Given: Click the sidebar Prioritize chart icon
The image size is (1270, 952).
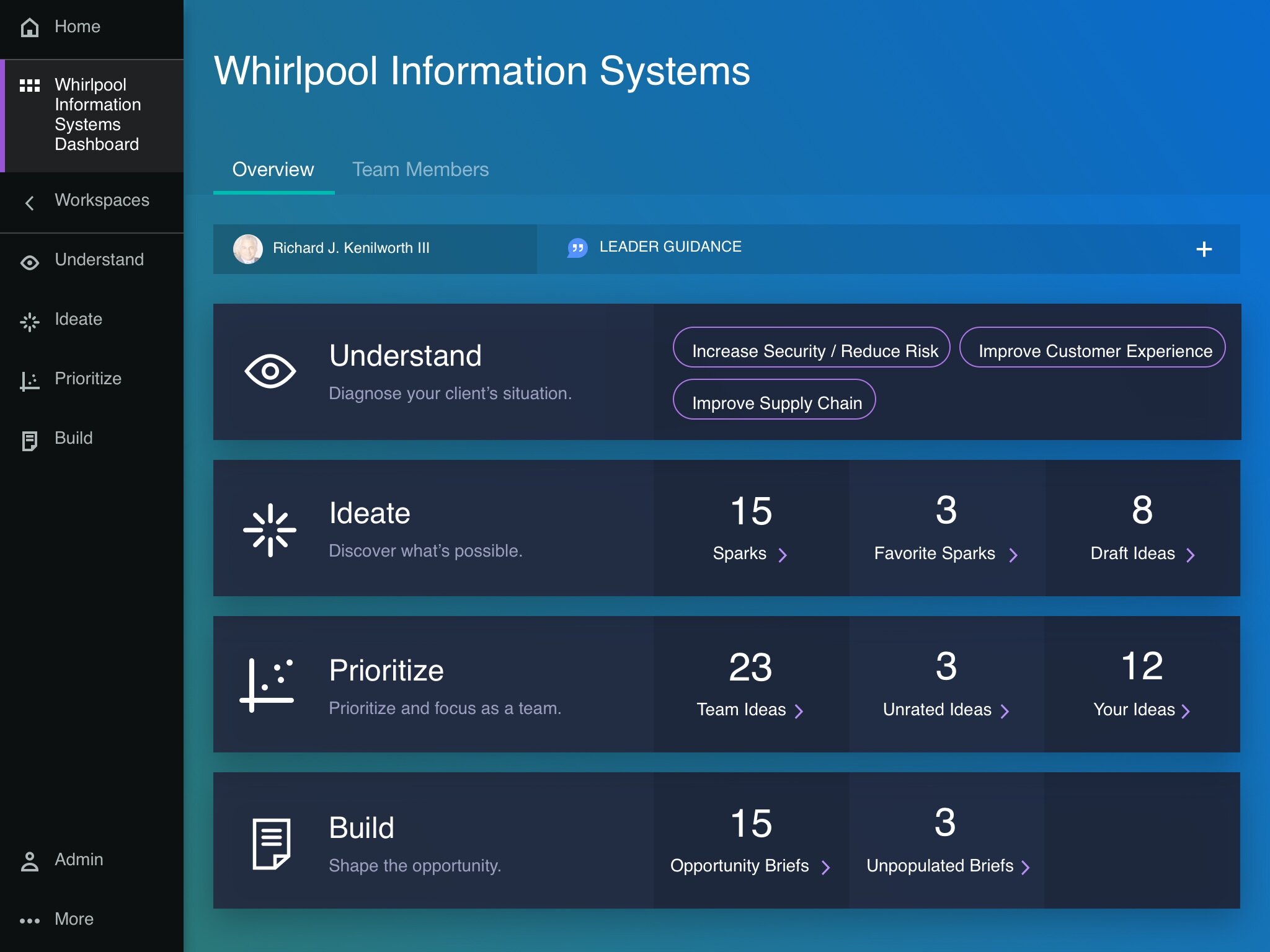Looking at the screenshot, I should (x=30, y=381).
